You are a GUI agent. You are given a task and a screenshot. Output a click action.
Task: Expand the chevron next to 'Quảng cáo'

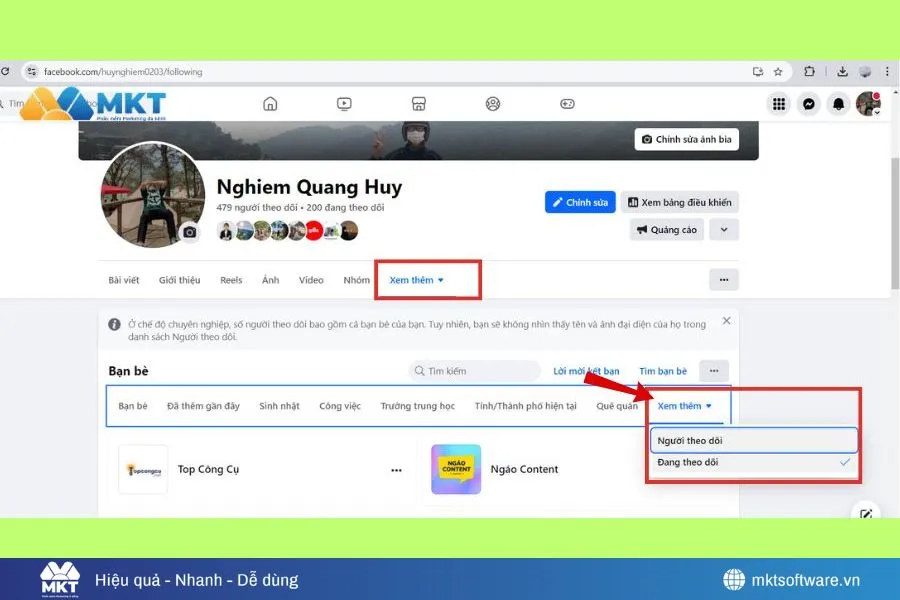pos(723,229)
